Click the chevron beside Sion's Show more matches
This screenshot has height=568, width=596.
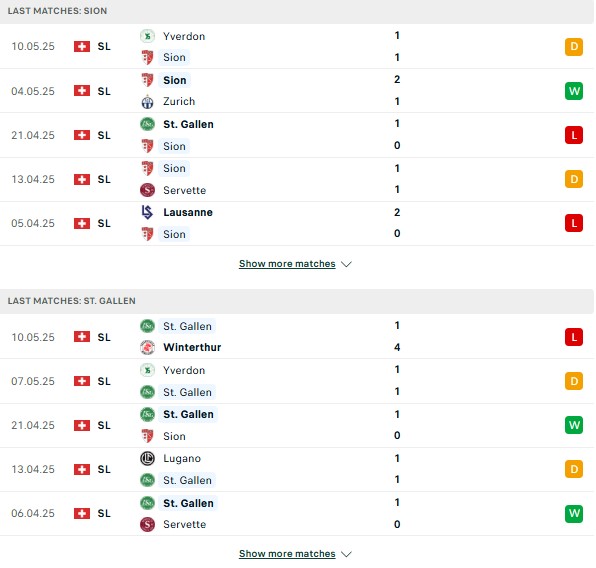tap(346, 264)
